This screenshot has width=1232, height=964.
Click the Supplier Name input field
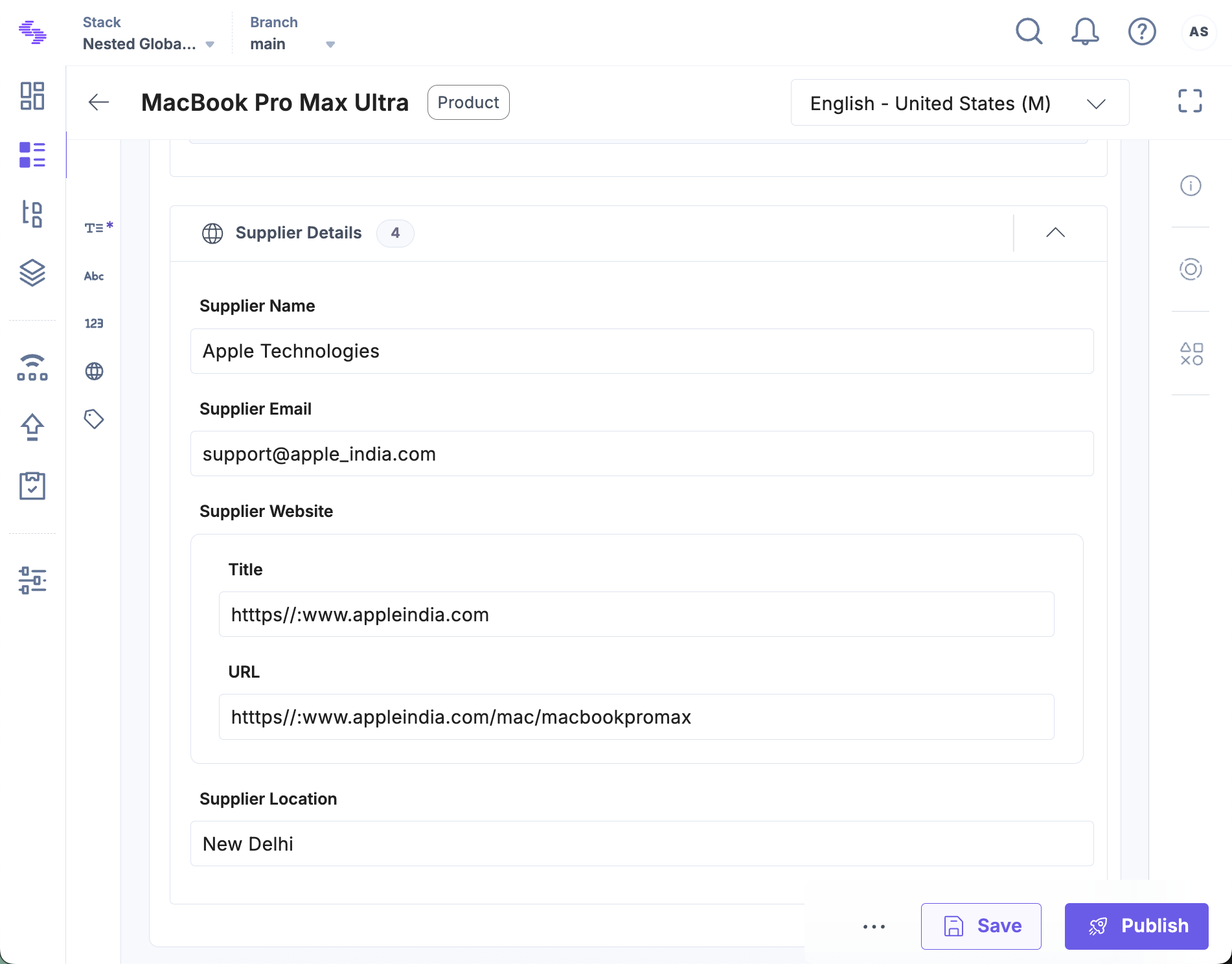(x=642, y=351)
